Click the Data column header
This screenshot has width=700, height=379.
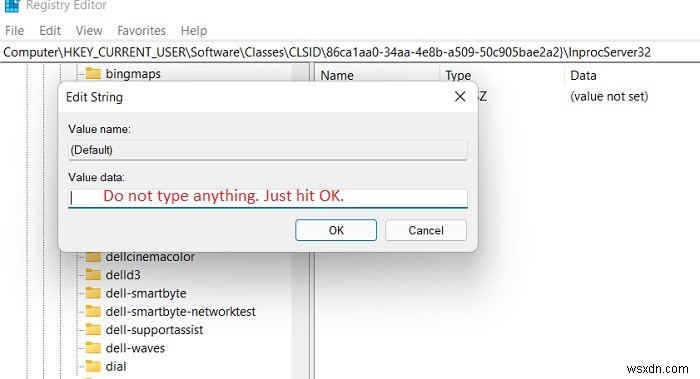click(x=583, y=75)
